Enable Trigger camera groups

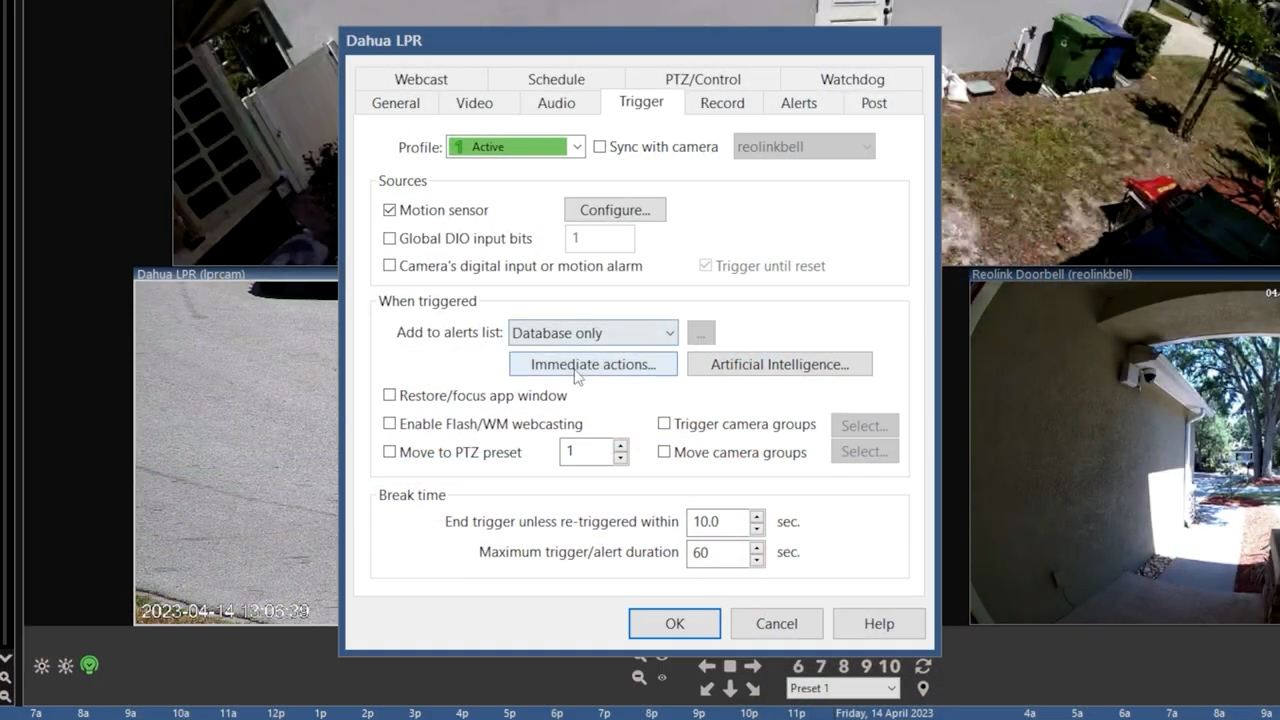pos(664,424)
